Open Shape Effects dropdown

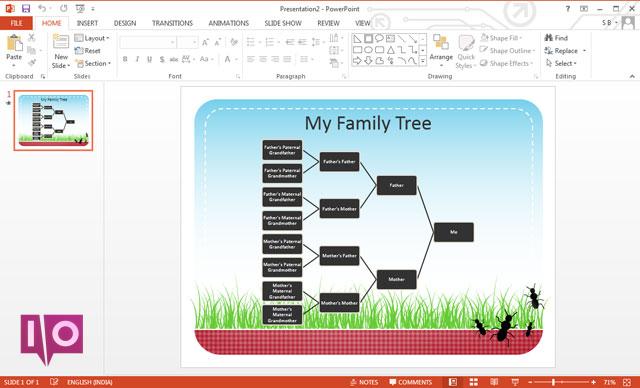tap(507, 63)
